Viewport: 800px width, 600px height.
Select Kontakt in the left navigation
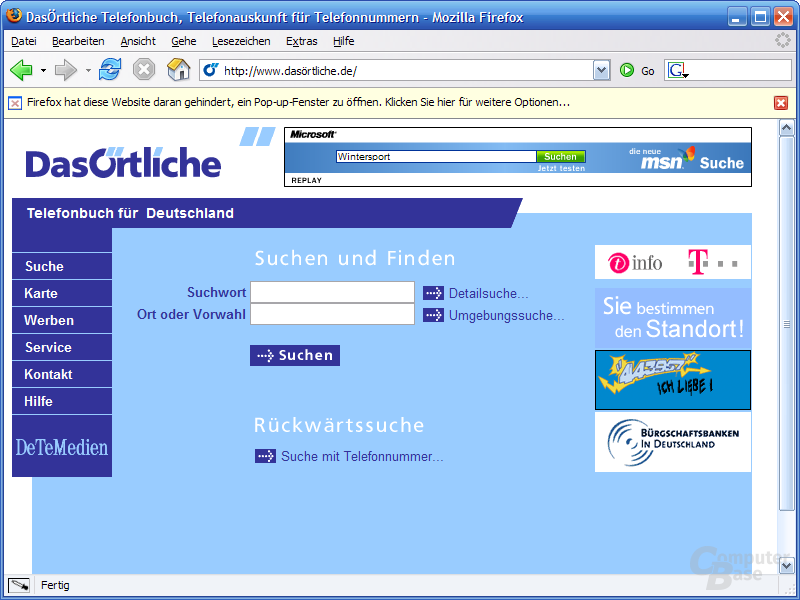[62, 374]
